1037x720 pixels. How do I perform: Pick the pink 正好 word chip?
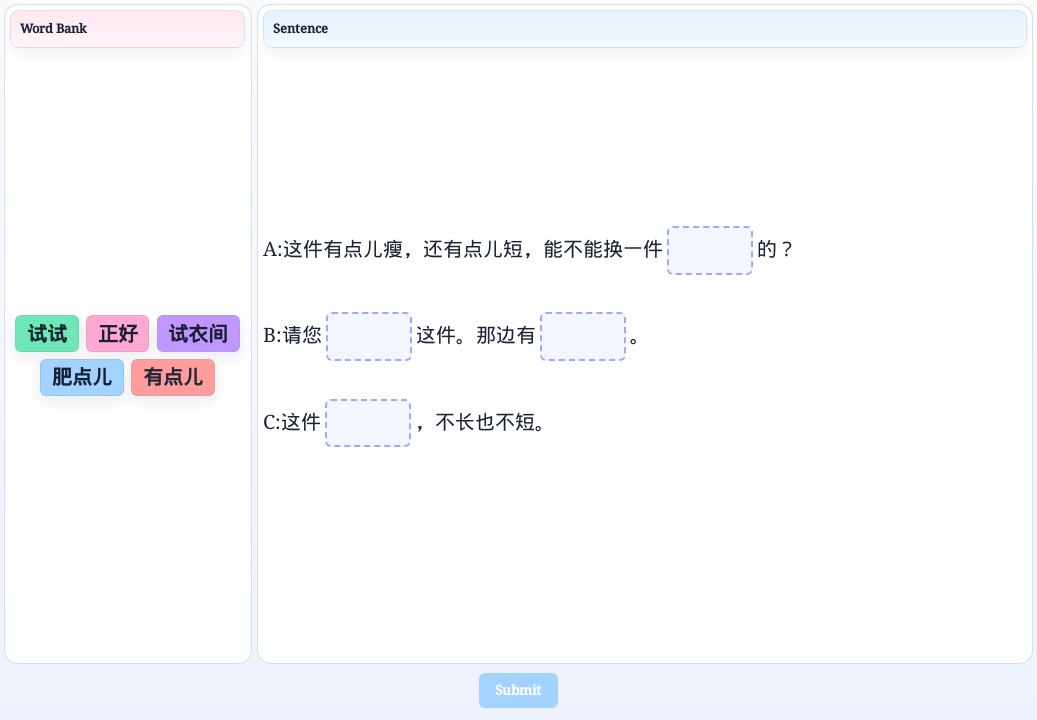(118, 333)
